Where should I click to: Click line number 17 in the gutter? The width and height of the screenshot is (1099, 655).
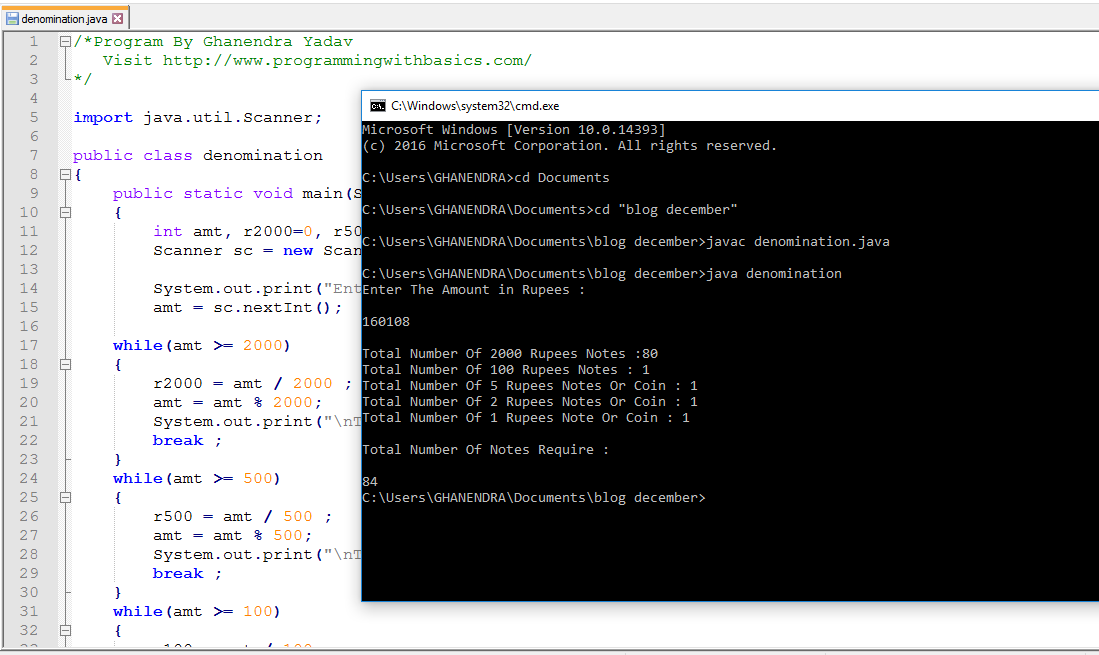29,345
